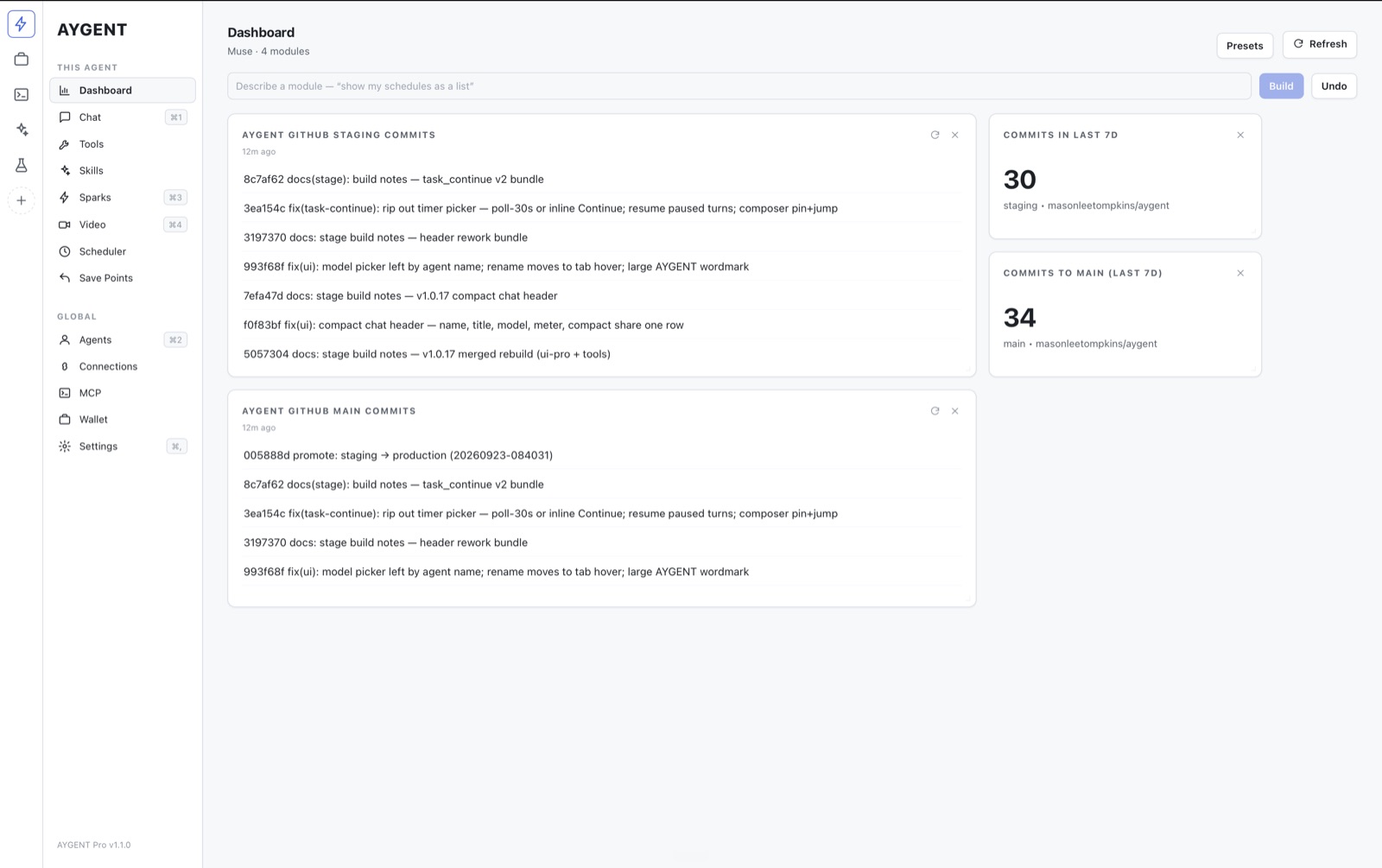This screenshot has width=1382, height=868.
Task: Click the Presets button
Action: (1245, 46)
